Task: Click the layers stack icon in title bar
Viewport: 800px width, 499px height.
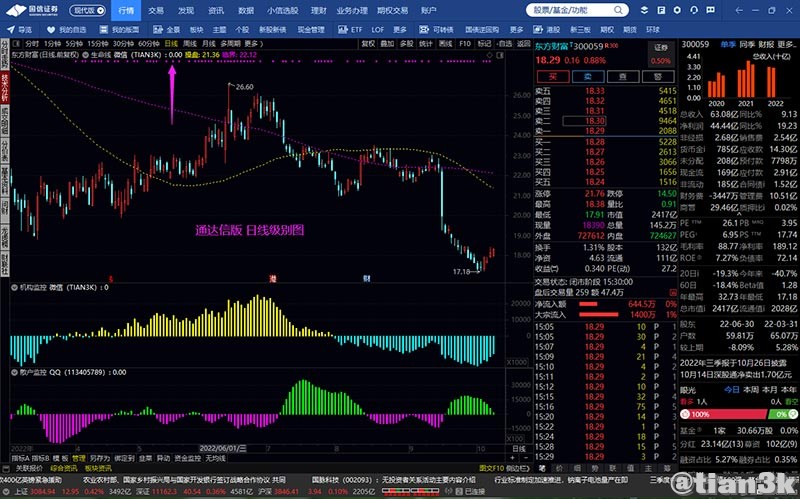Action: [644, 10]
